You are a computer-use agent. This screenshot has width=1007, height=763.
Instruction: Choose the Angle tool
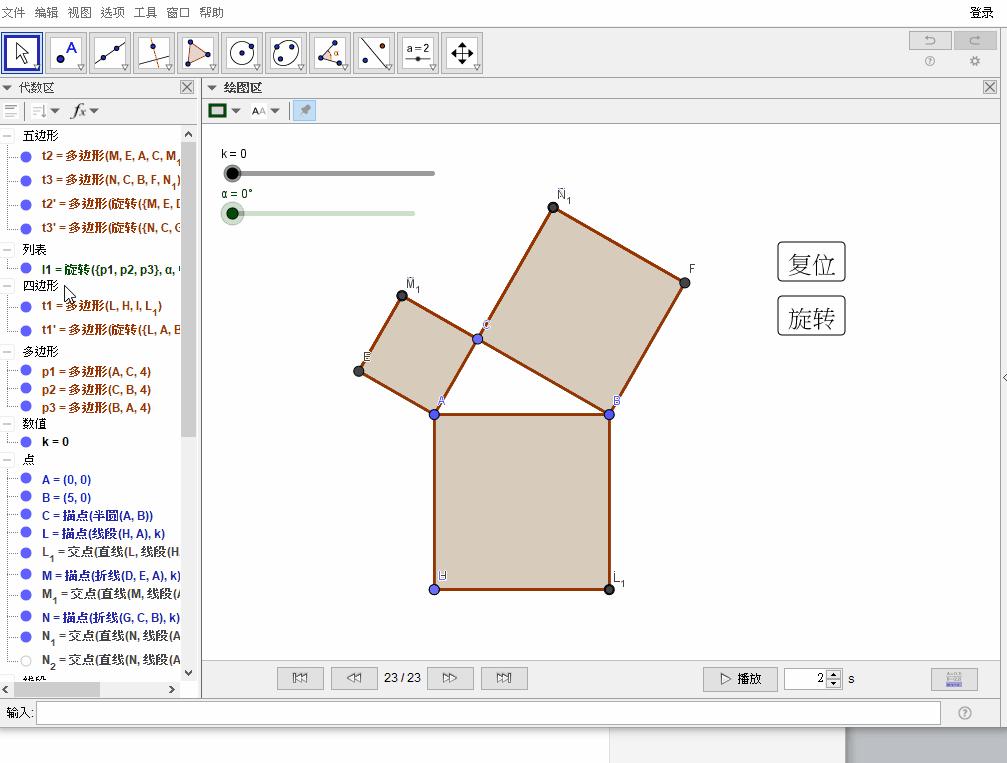[x=330, y=53]
